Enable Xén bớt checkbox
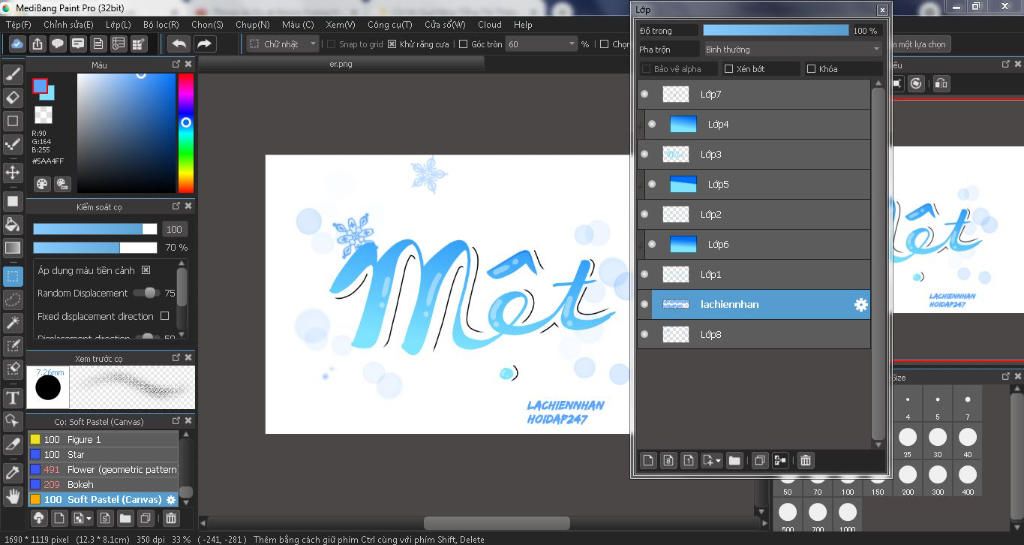 (729, 69)
